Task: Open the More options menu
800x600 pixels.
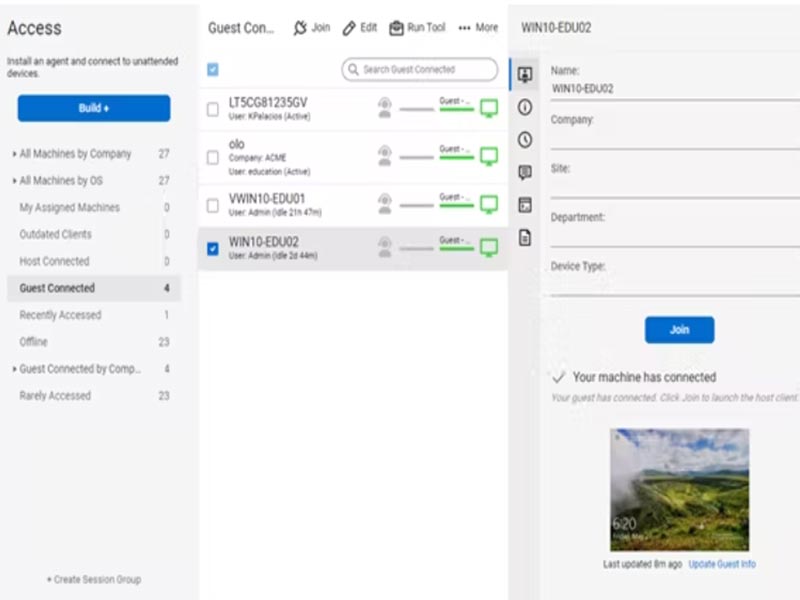Action: [478, 28]
